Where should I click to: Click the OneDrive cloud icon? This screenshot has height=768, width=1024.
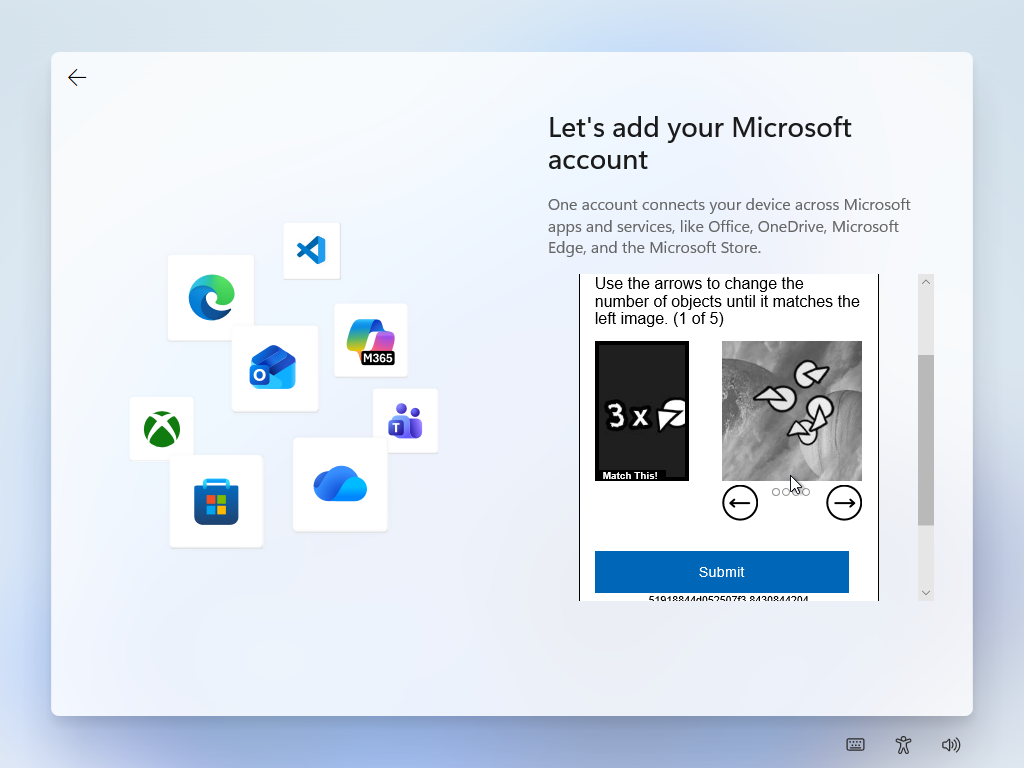pyautogui.click(x=340, y=483)
